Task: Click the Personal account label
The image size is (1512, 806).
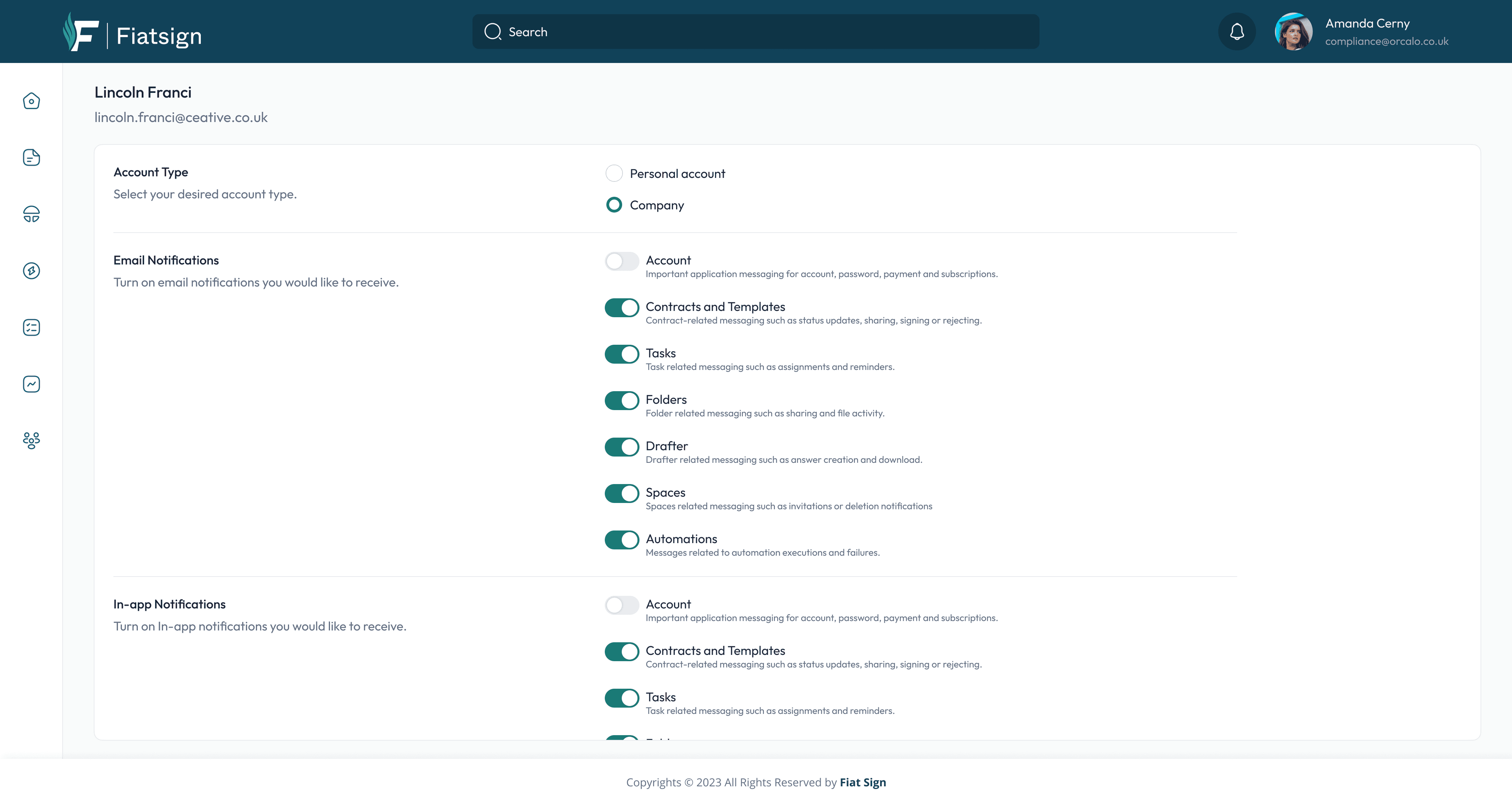Action: pyautogui.click(x=677, y=174)
